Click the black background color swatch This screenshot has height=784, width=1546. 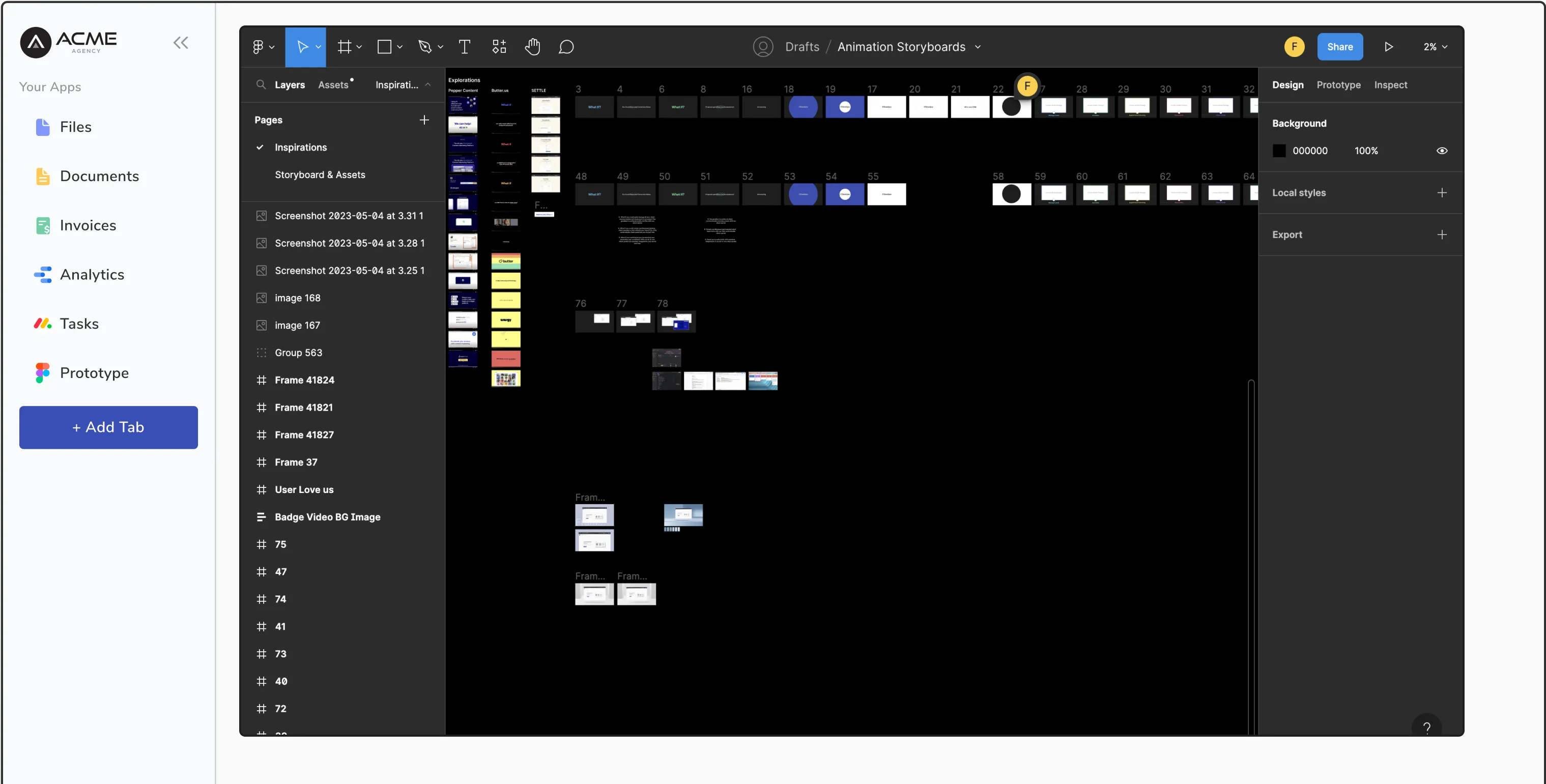(1278, 151)
